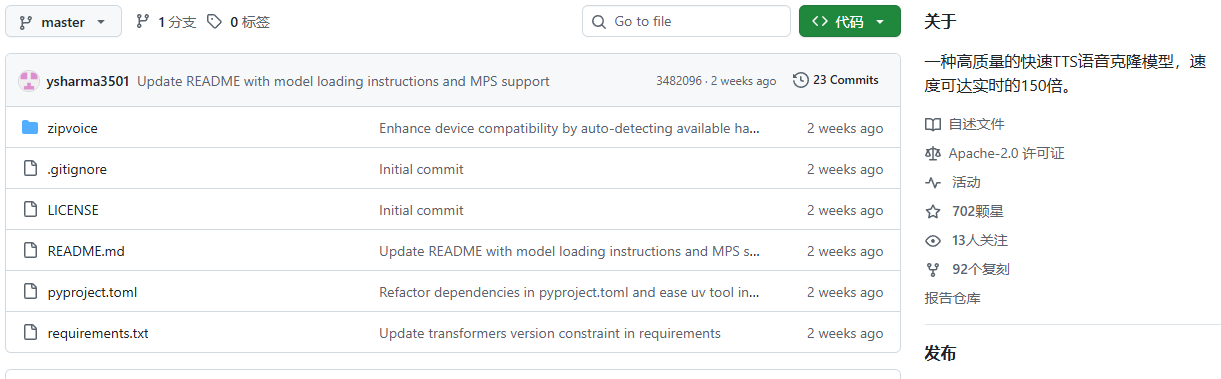Click the 关于 About heading

941,21
